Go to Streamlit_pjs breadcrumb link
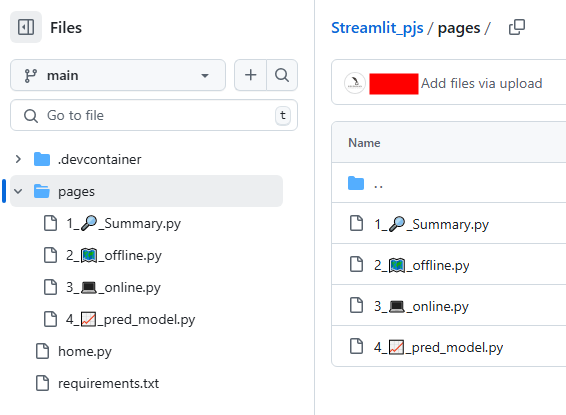This screenshot has width=566, height=415. 377,28
